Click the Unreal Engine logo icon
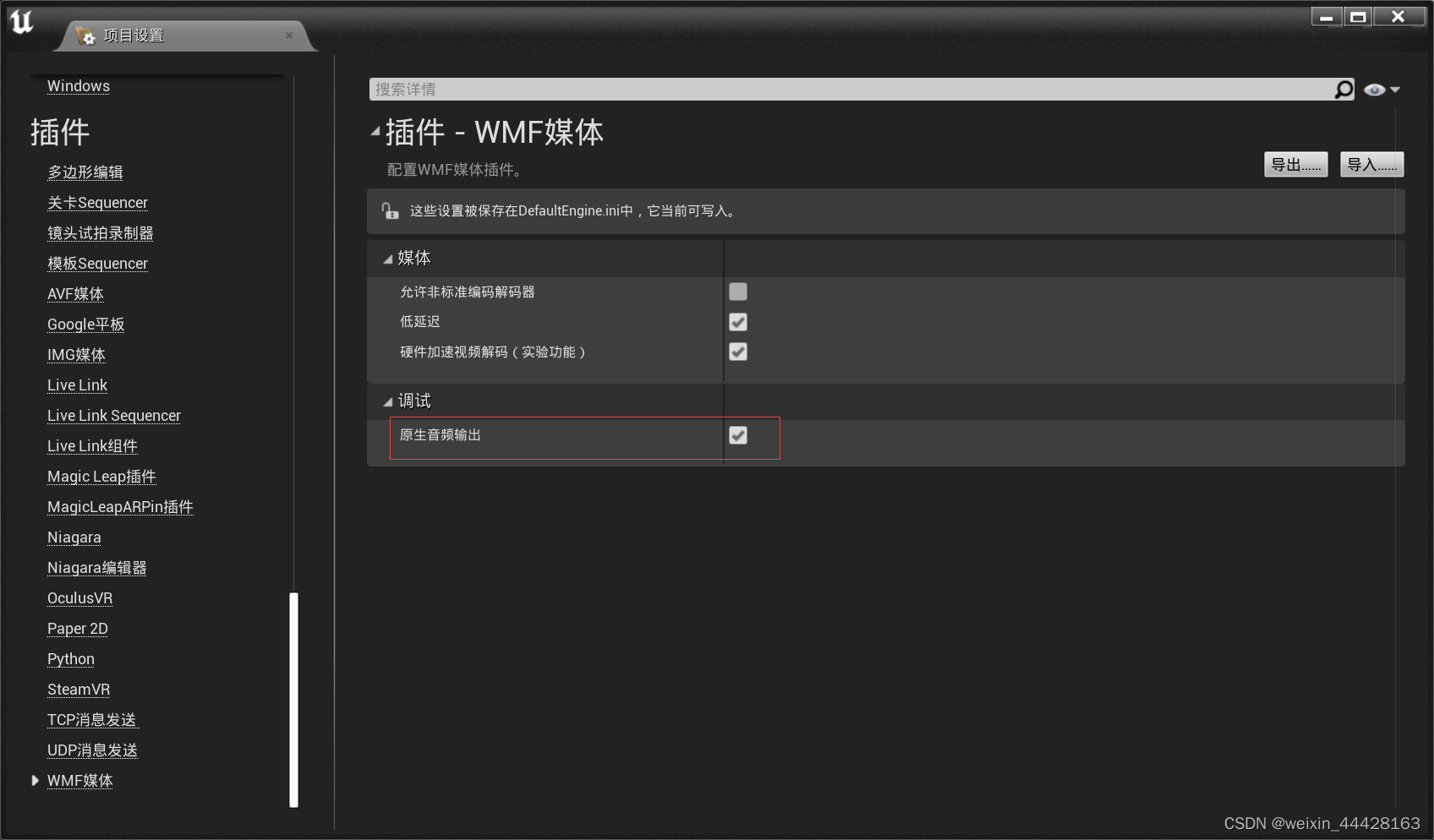Viewport: 1434px width, 840px height. [21, 21]
